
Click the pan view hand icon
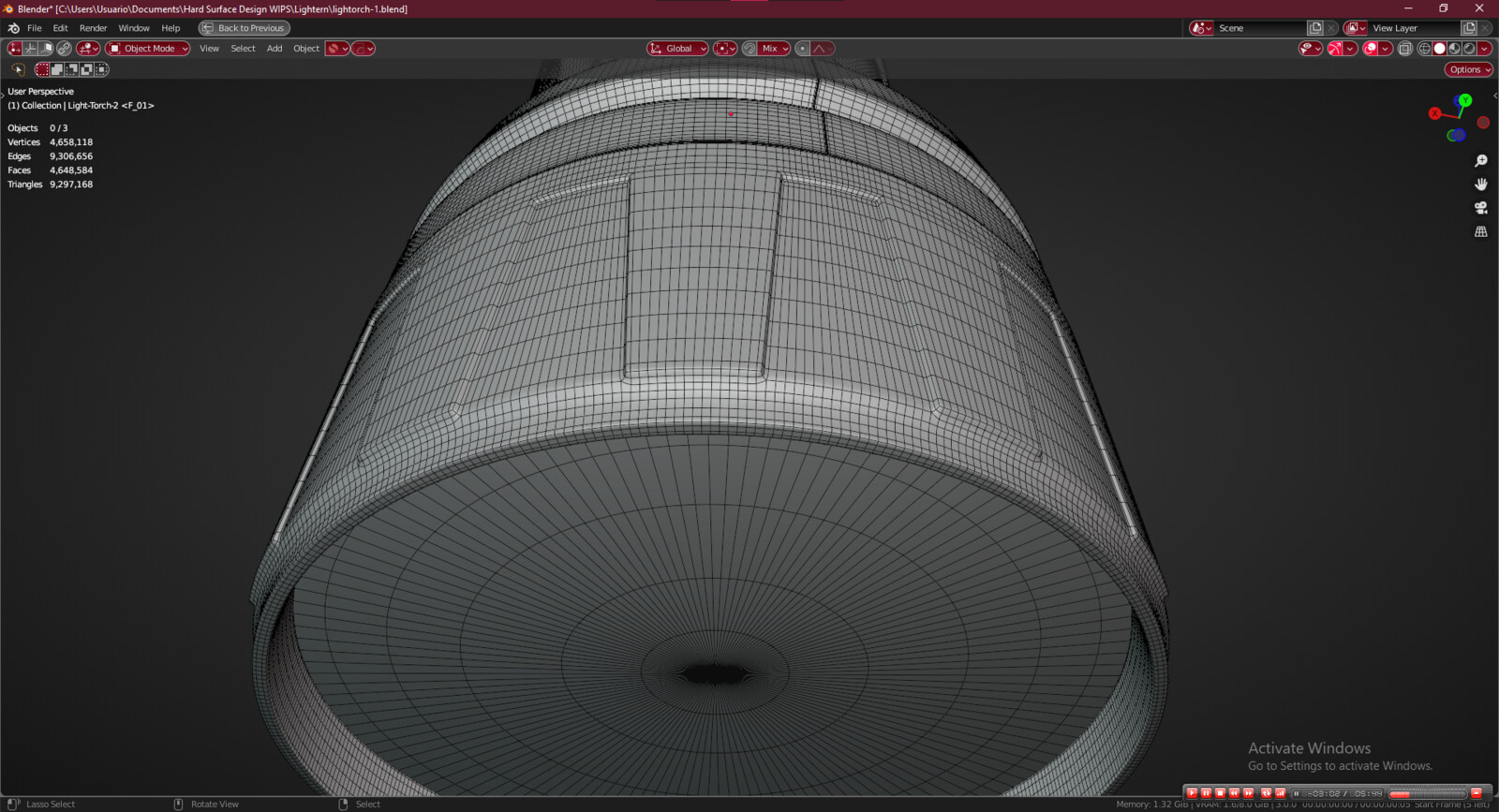[1481, 185]
